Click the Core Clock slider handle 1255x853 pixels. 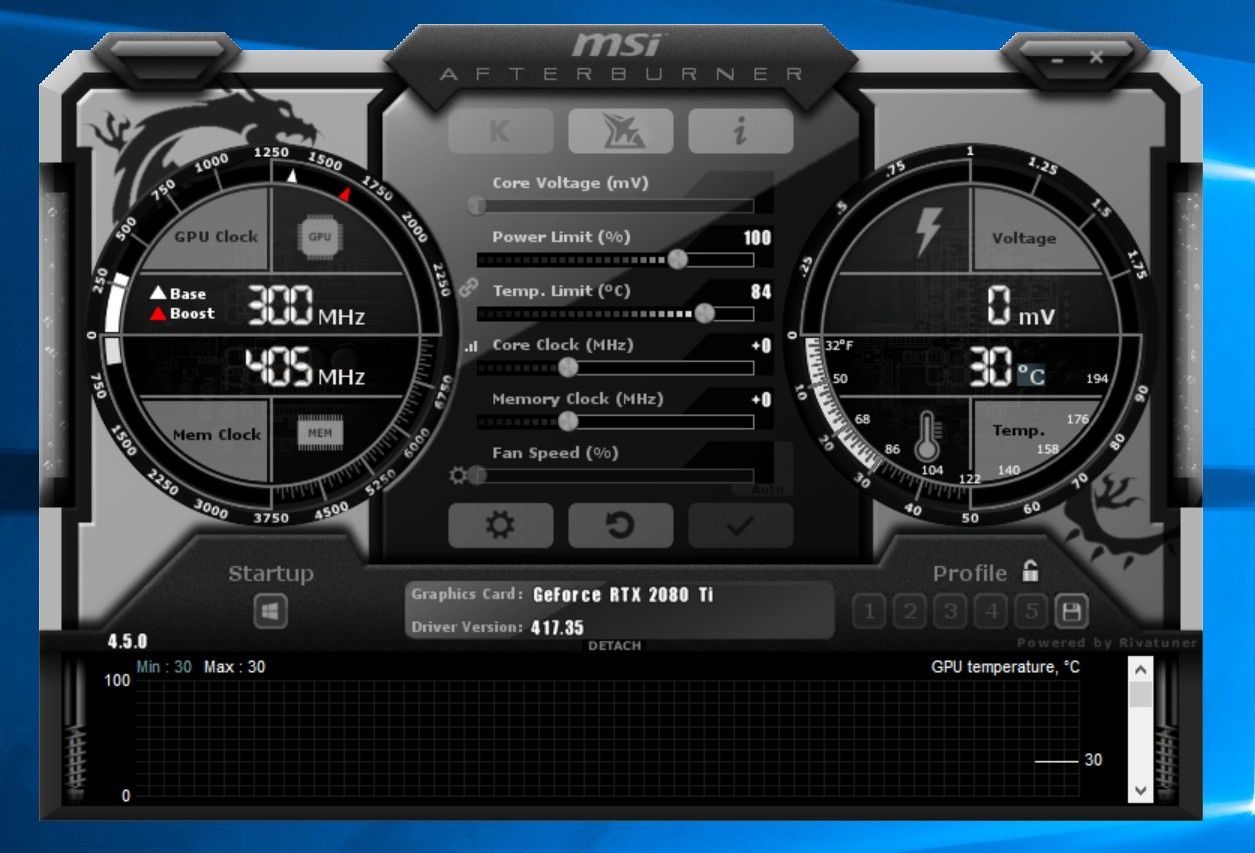[568, 368]
